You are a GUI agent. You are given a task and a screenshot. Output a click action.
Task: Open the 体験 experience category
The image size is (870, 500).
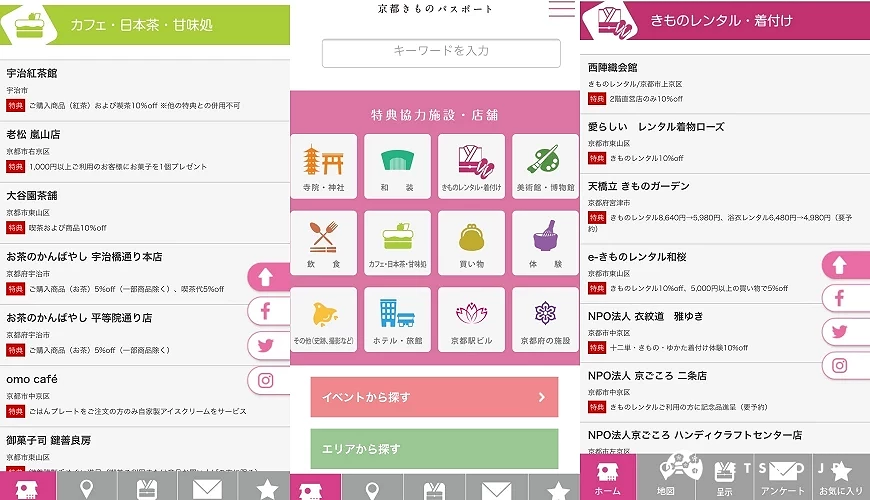(x=545, y=243)
